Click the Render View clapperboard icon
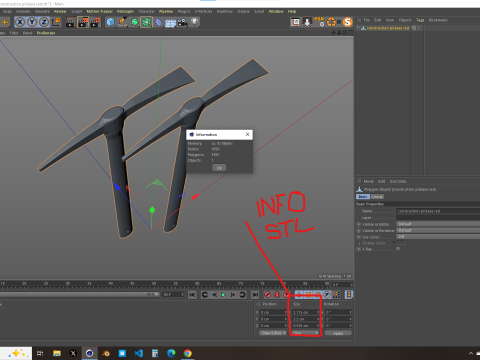The width and height of the screenshot is (480, 360). click(x=71, y=22)
